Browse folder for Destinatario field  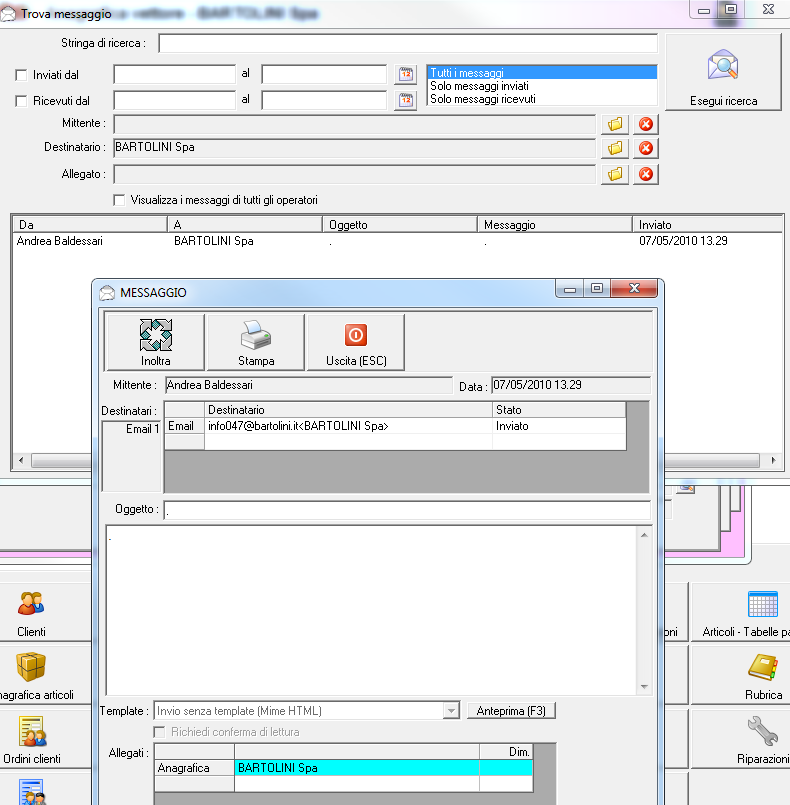615,148
